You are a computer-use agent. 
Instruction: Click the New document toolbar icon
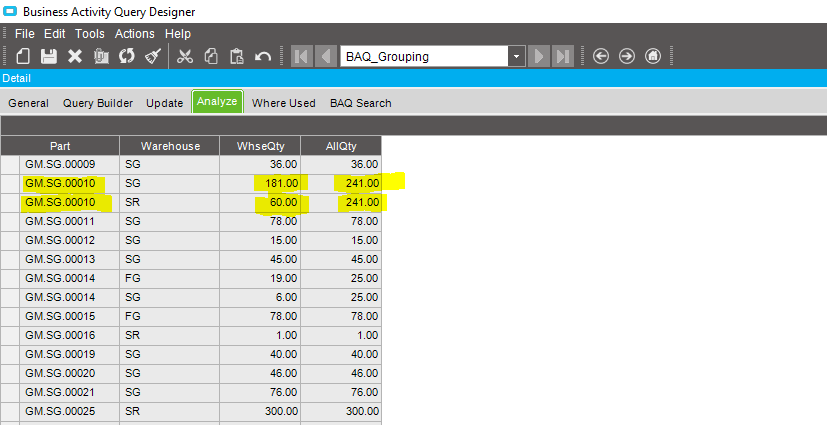pyautogui.click(x=23, y=56)
